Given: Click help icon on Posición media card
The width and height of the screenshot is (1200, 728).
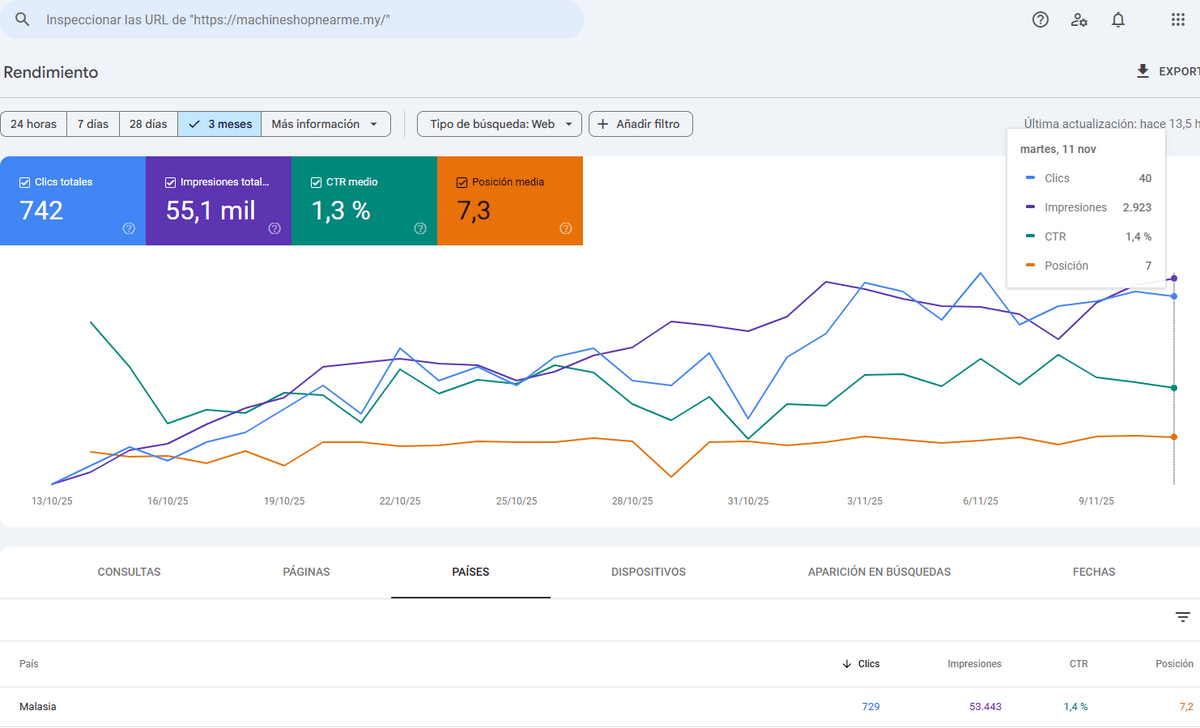Looking at the screenshot, I should click(566, 228).
